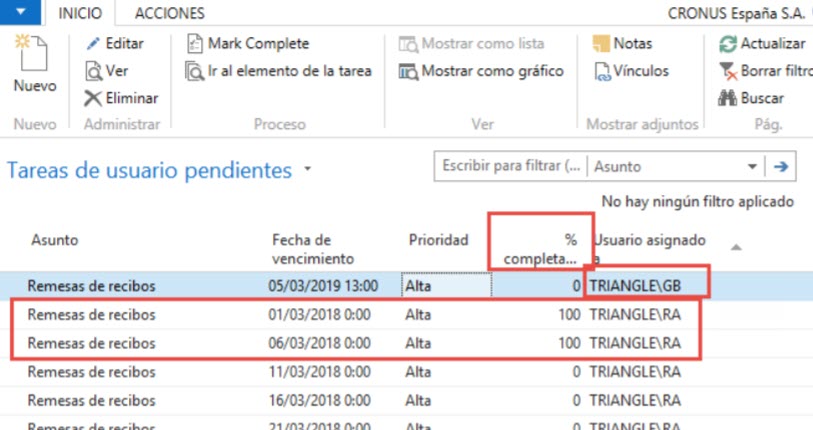Open the Asunto filter field dropdown

(x=752, y=167)
